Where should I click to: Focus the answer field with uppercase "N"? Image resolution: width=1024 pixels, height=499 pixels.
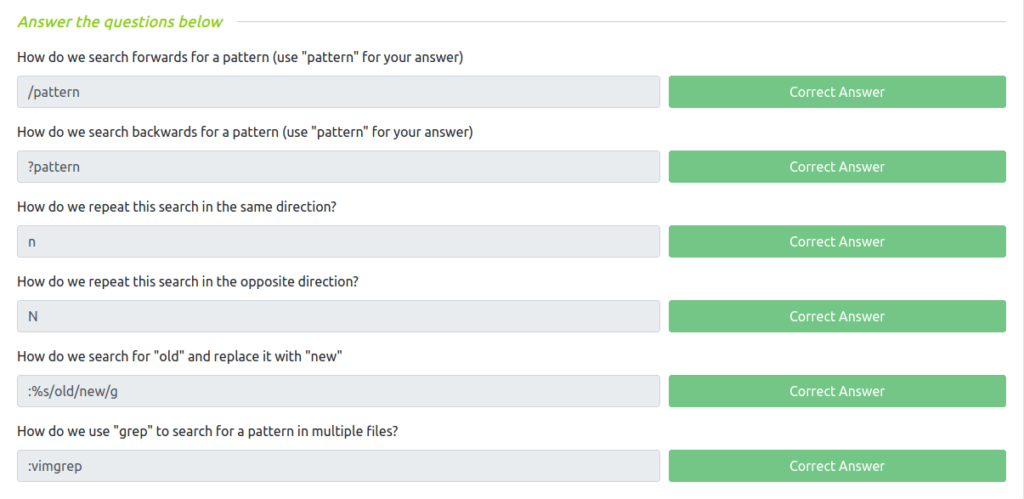tap(338, 316)
